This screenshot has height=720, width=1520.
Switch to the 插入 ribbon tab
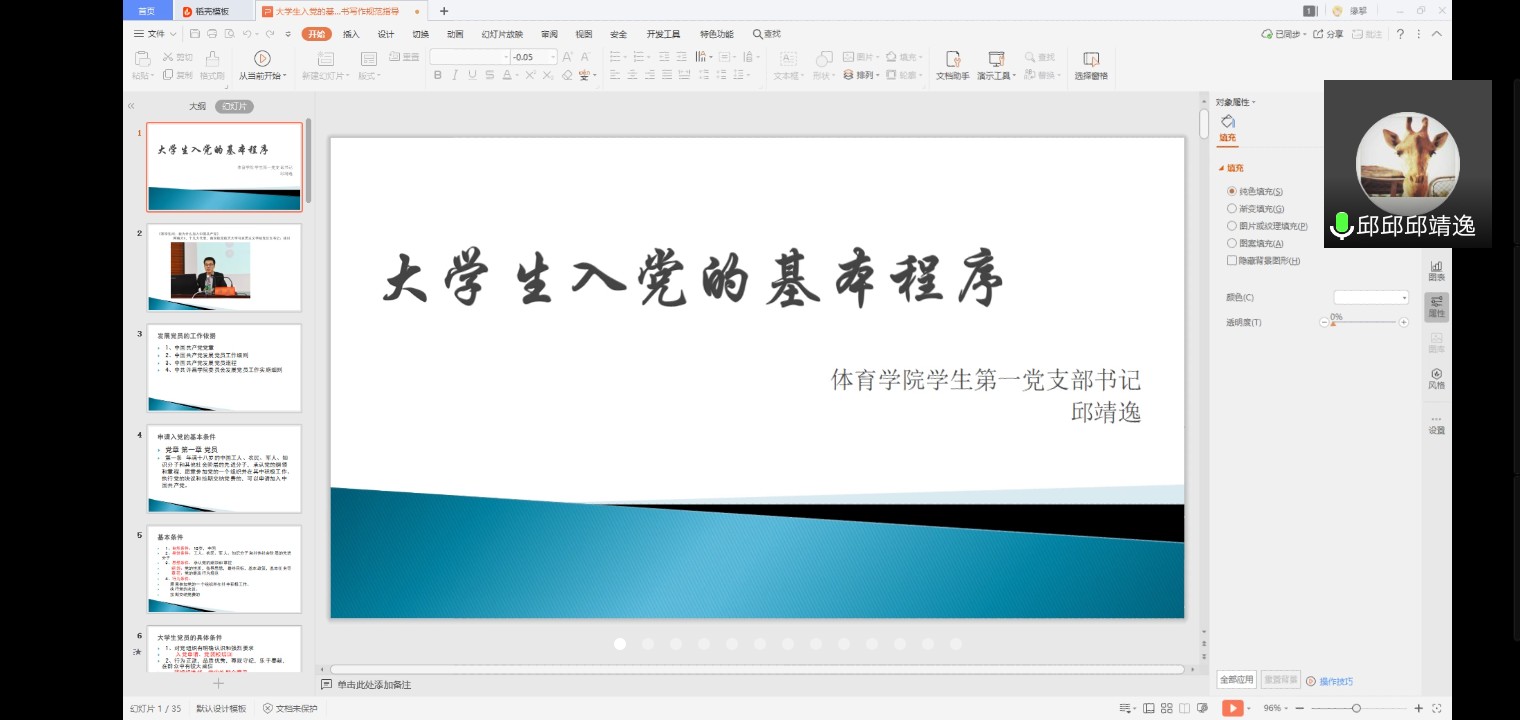coord(351,34)
